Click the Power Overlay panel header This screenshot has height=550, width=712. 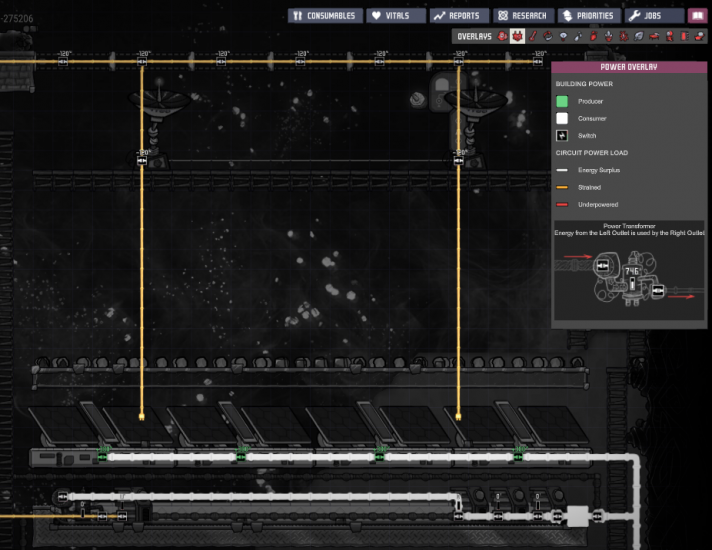click(x=629, y=67)
